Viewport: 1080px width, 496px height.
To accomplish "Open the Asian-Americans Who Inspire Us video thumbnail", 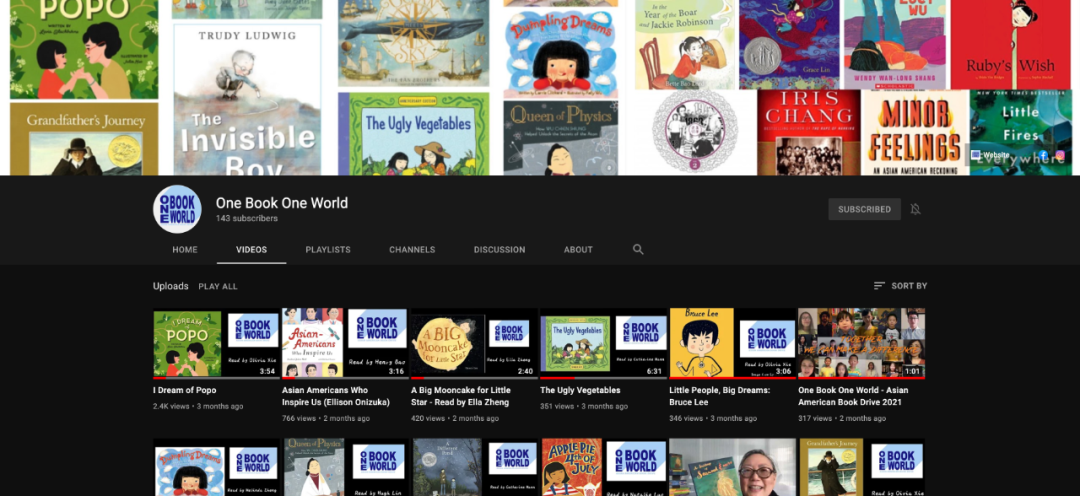I will click(345, 343).
